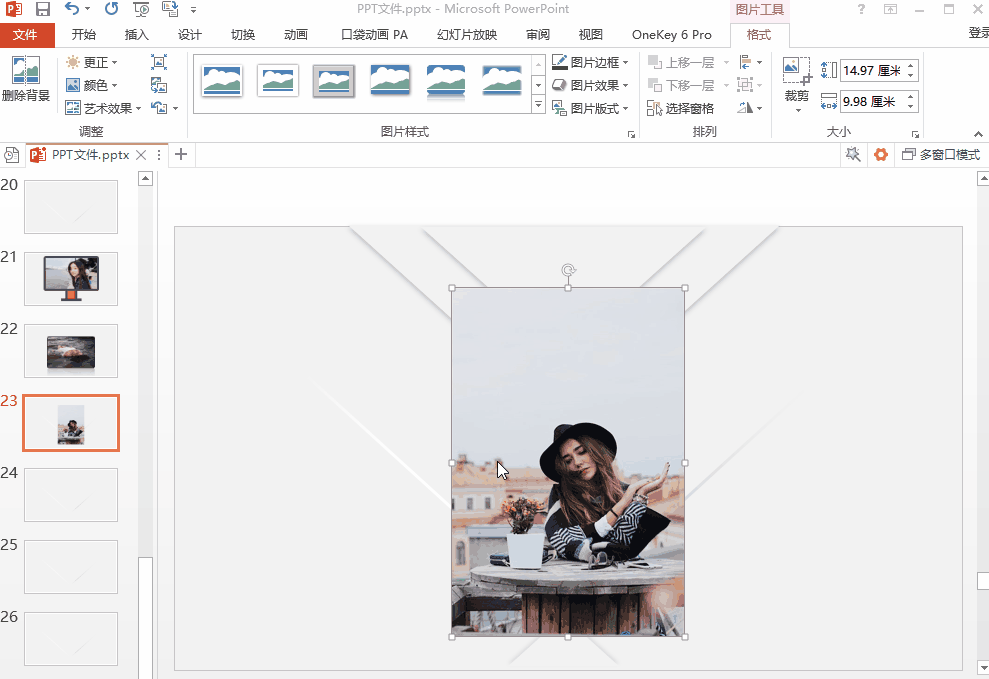Open the 颜色 color adjustment tool

point(93,84)
